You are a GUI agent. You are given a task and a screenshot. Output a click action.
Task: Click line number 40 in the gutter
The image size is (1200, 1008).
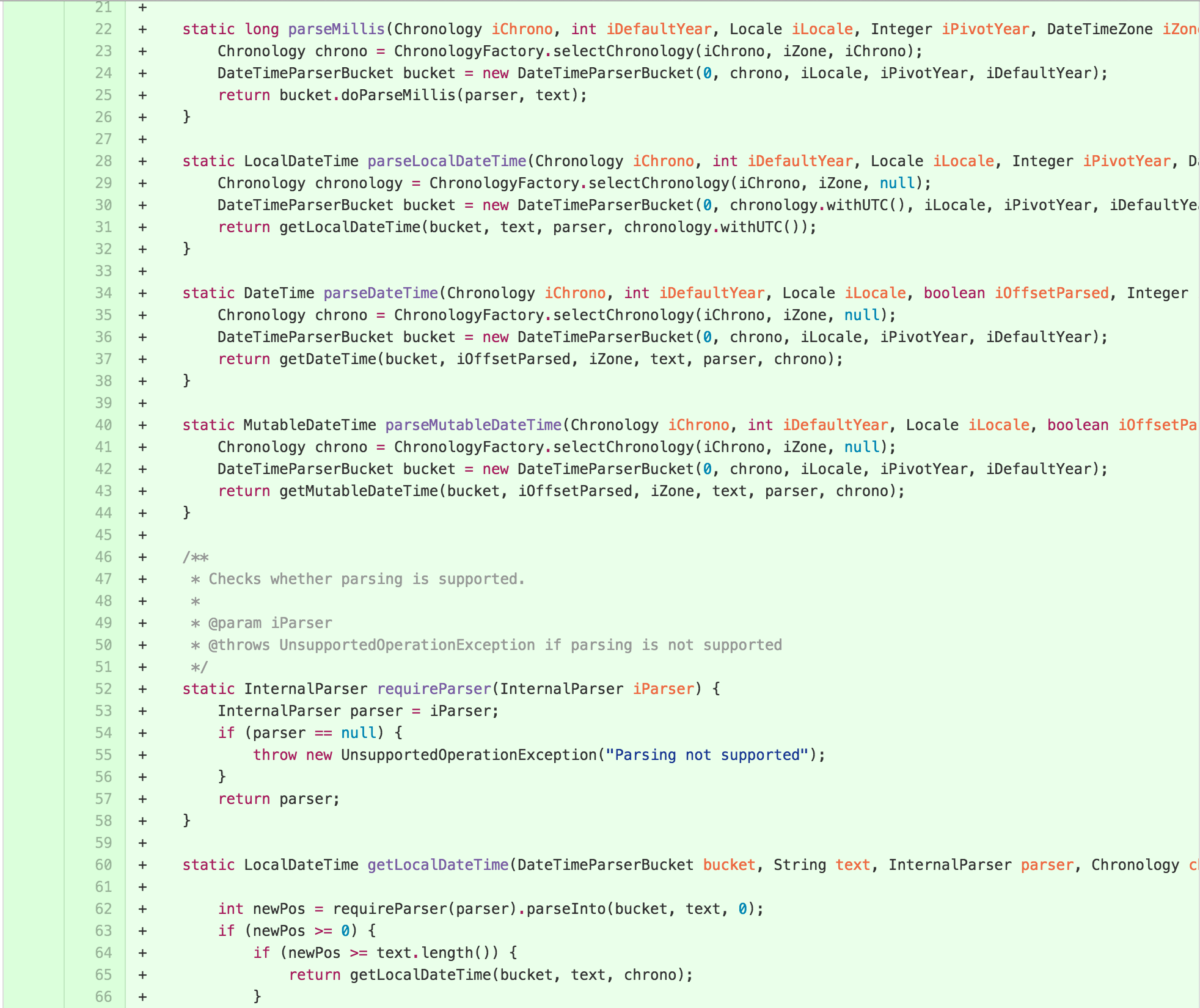tap(104, 425)
